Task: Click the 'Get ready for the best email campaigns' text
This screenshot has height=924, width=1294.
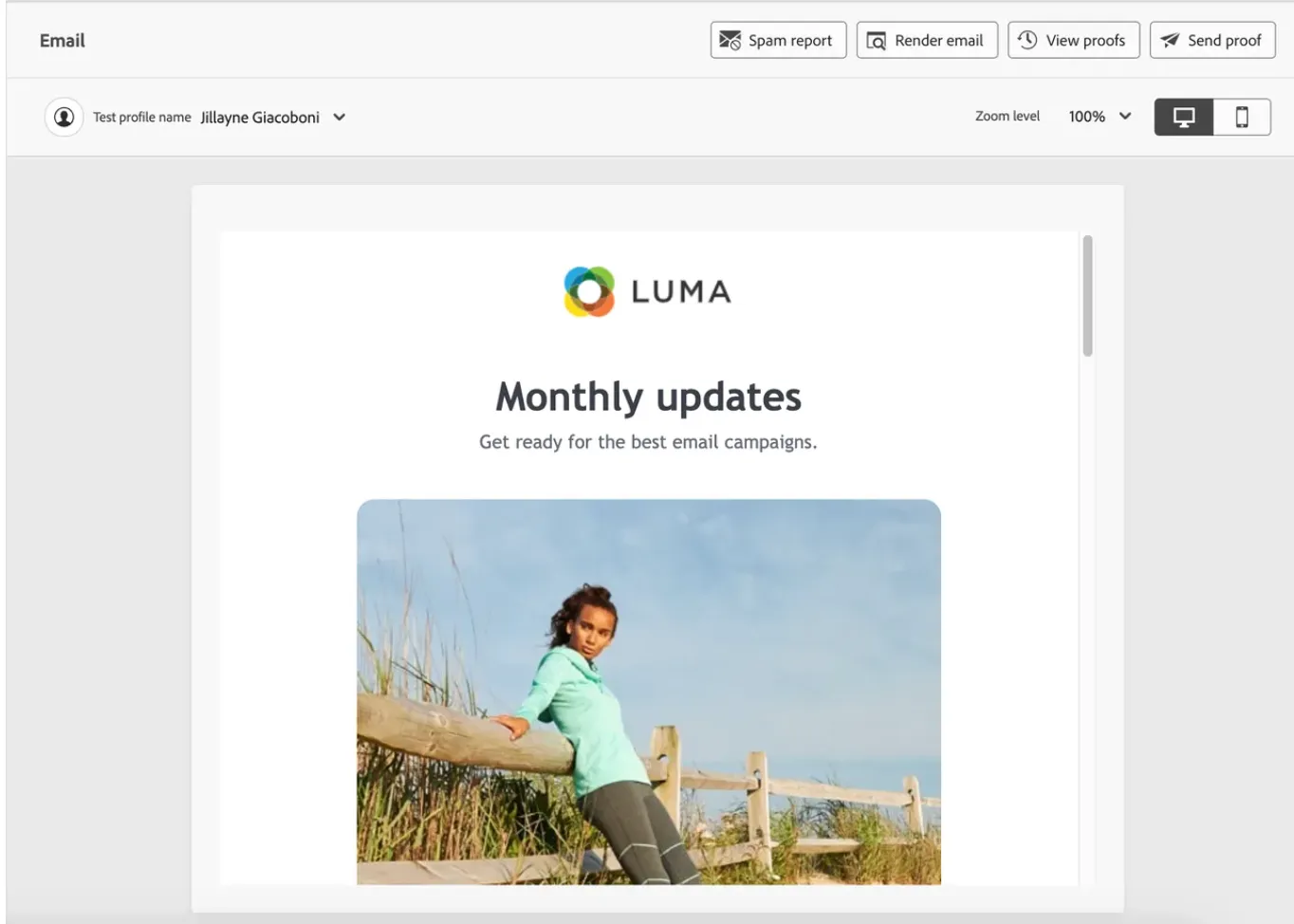Action: tap(648, 442)
